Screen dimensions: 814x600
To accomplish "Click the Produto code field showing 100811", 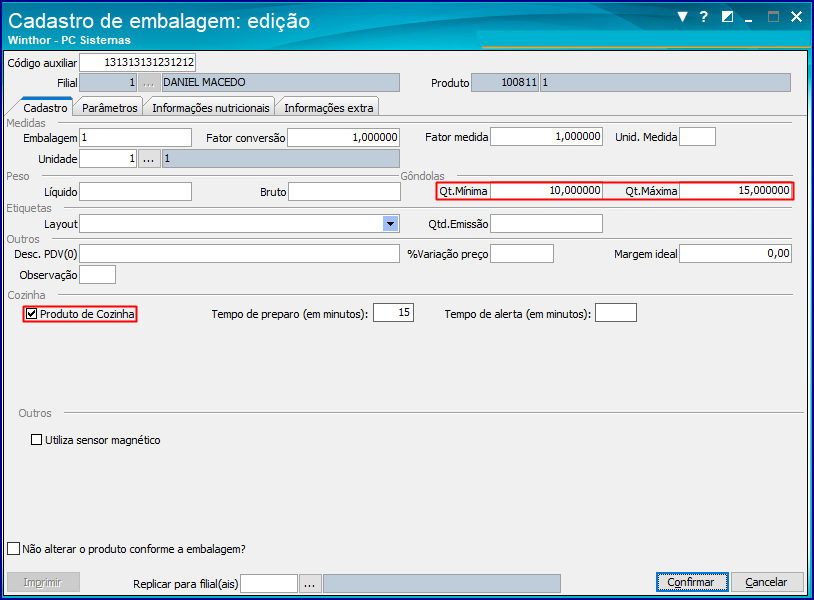I will point(505,83).
